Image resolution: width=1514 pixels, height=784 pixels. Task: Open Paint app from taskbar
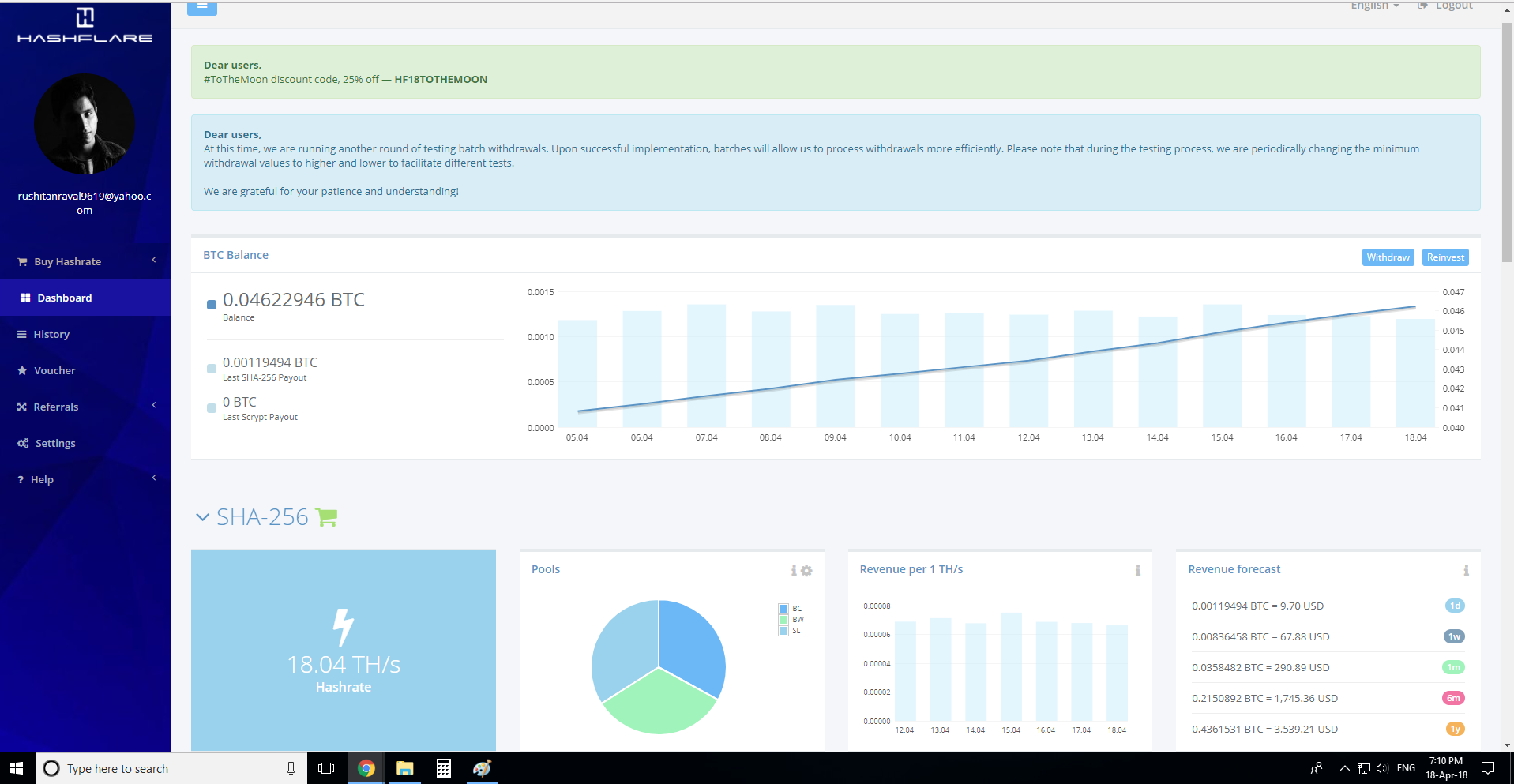482,768
